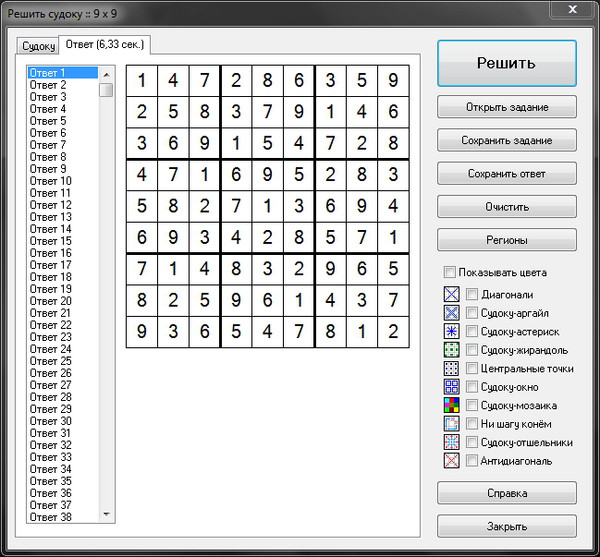The width and height of the screenshot is (600, 557).
Task: Select Ответ 20 in the list
Action: tap(63, 301)
